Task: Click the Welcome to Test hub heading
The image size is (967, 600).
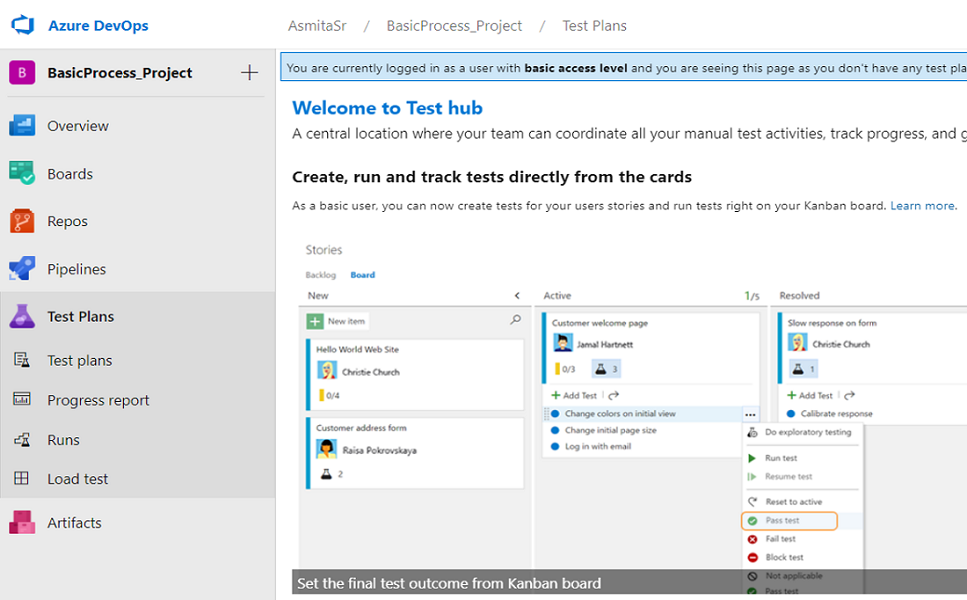Action: pos(387,108)
